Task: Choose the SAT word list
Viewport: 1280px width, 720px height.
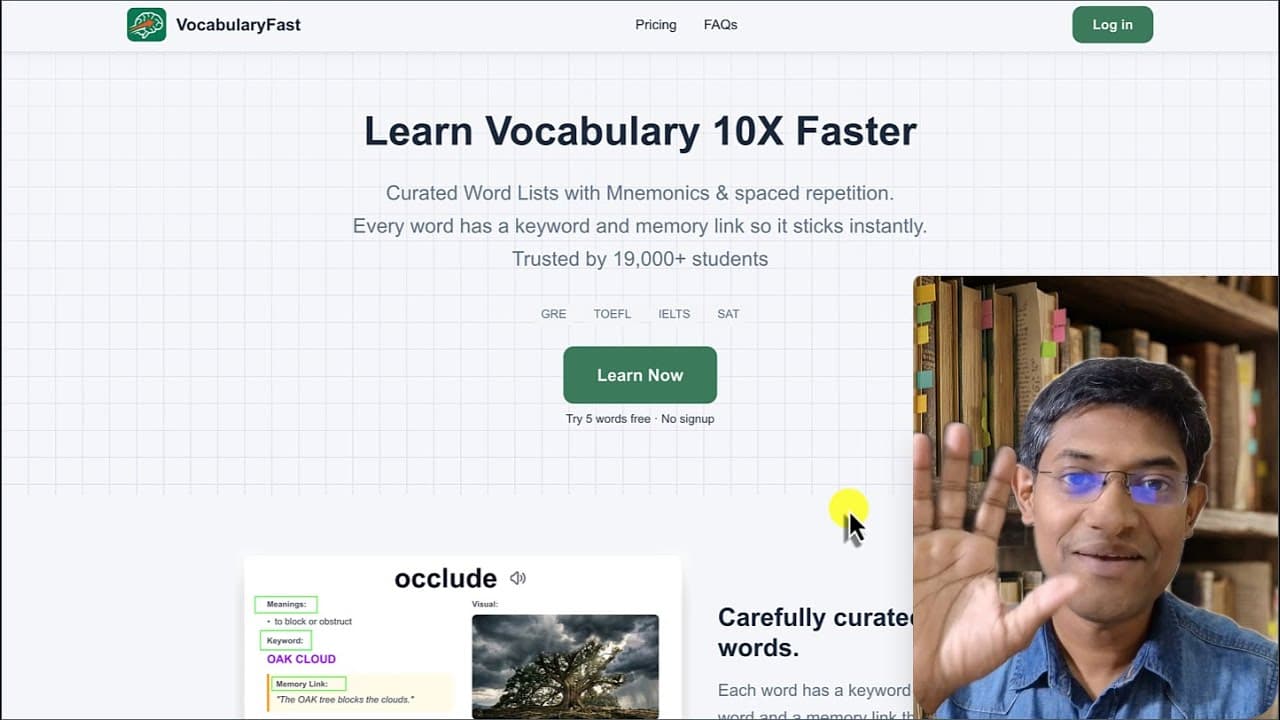Action: pos(727,313)
